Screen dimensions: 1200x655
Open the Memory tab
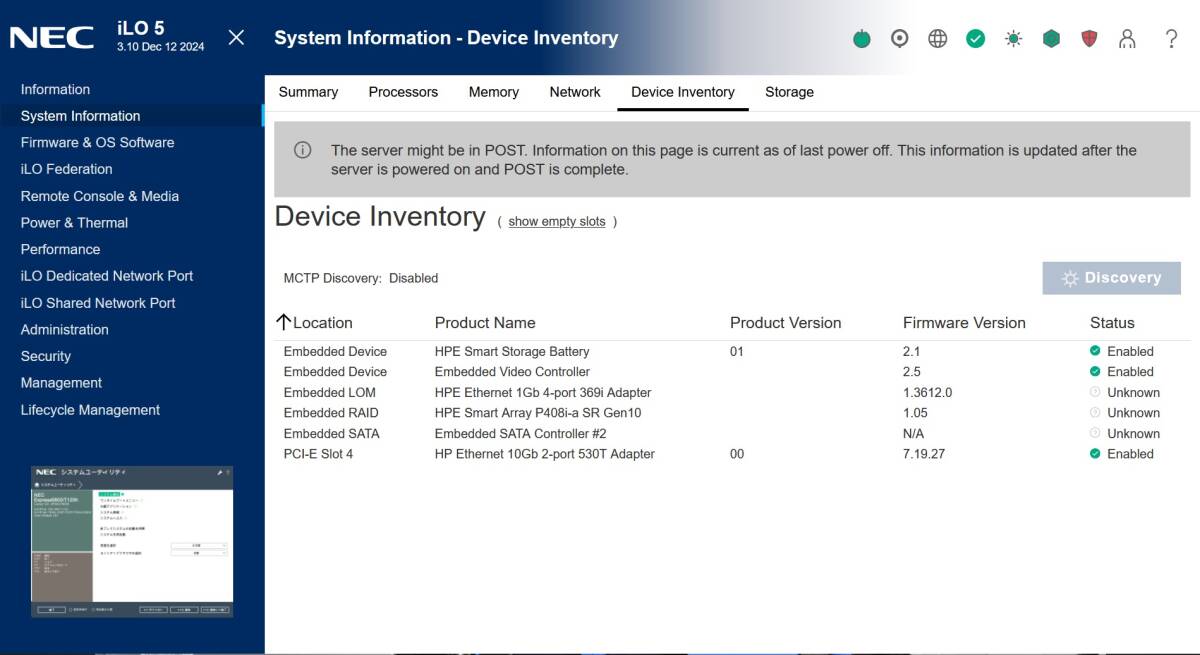[493, 92]
